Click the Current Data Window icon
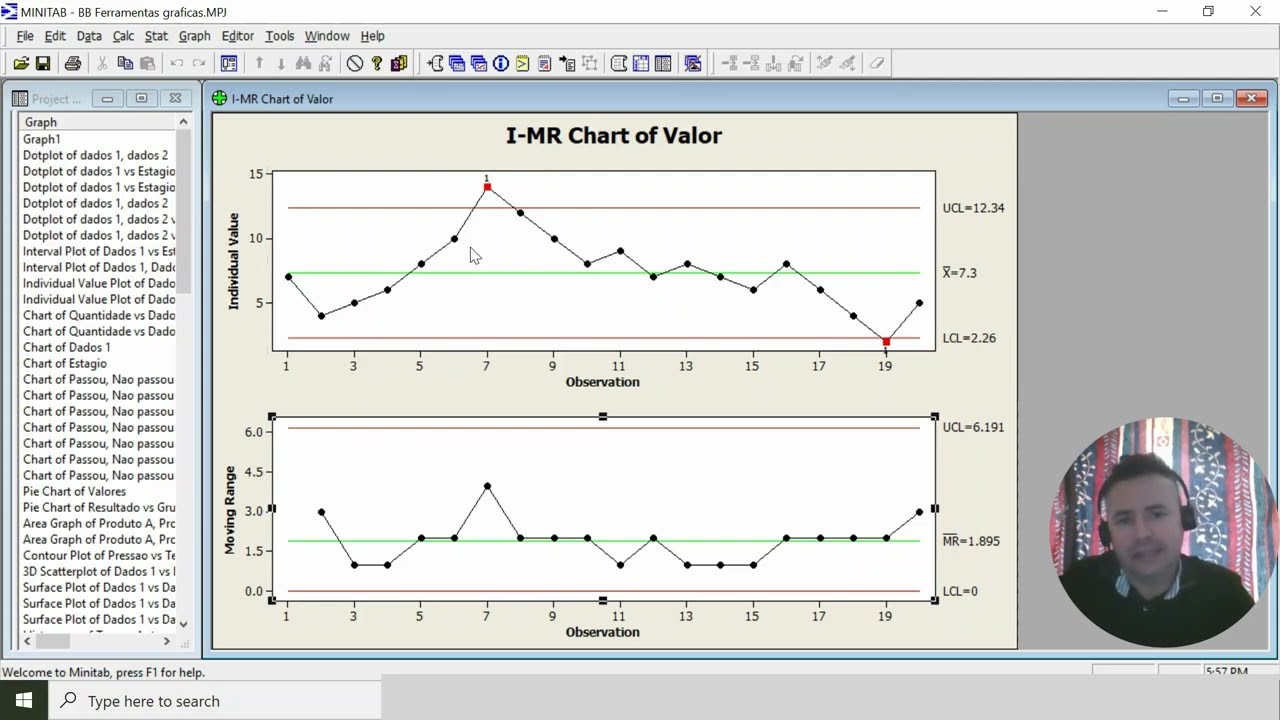 pos(641,63)
